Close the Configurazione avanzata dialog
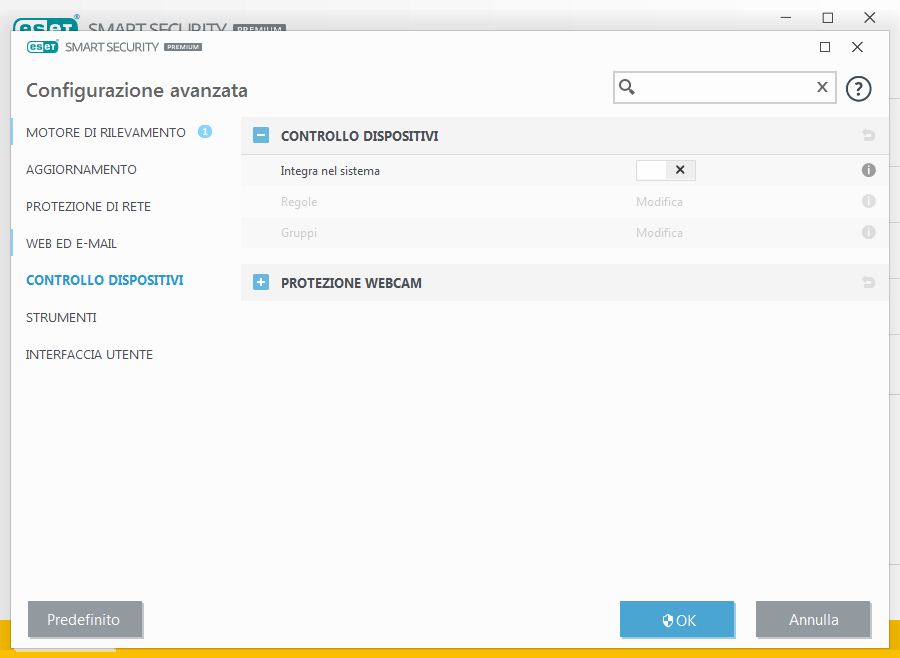The image size is (900, 658). tap(857, 47)
